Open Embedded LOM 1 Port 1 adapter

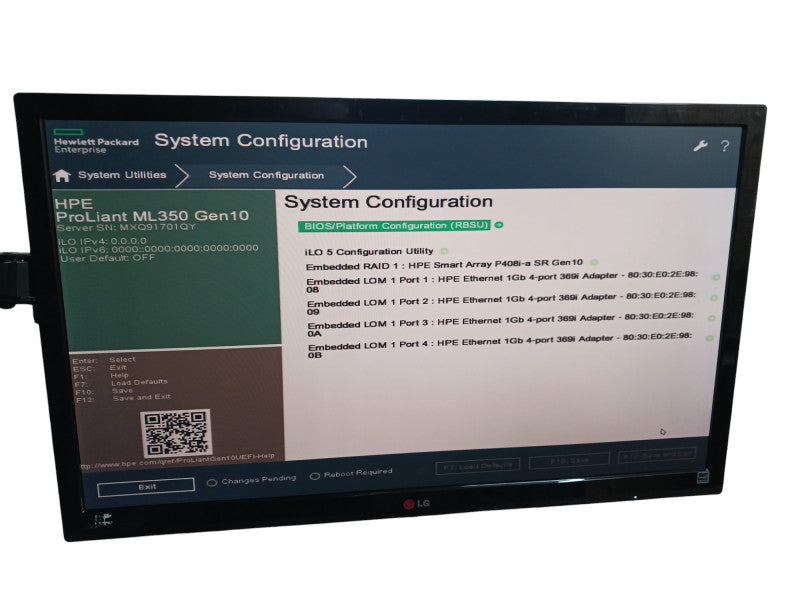502,282
